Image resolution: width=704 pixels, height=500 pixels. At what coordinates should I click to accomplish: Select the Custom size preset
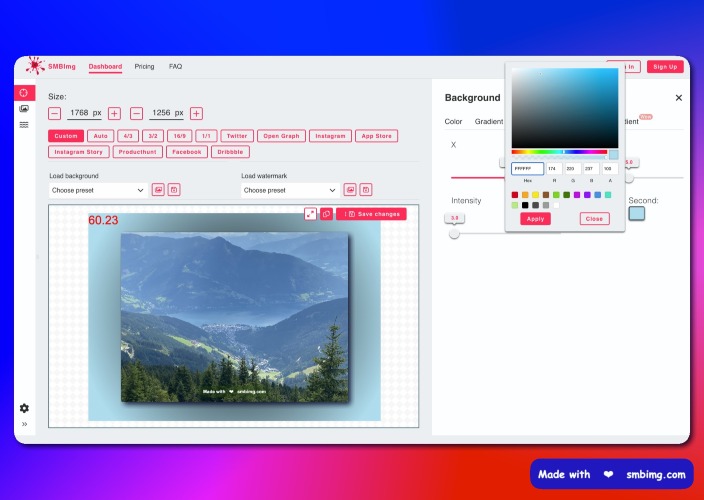coord(66,136)
